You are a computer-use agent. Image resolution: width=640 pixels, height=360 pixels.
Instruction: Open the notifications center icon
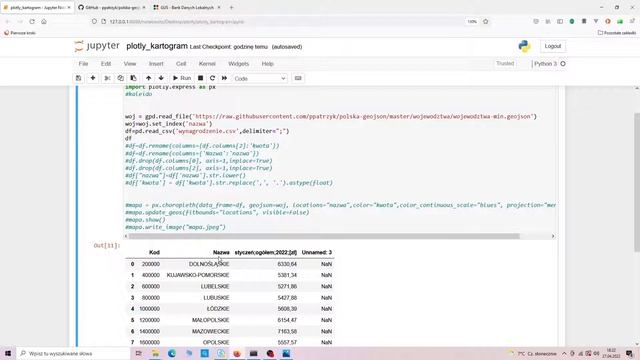click(629, 353)
